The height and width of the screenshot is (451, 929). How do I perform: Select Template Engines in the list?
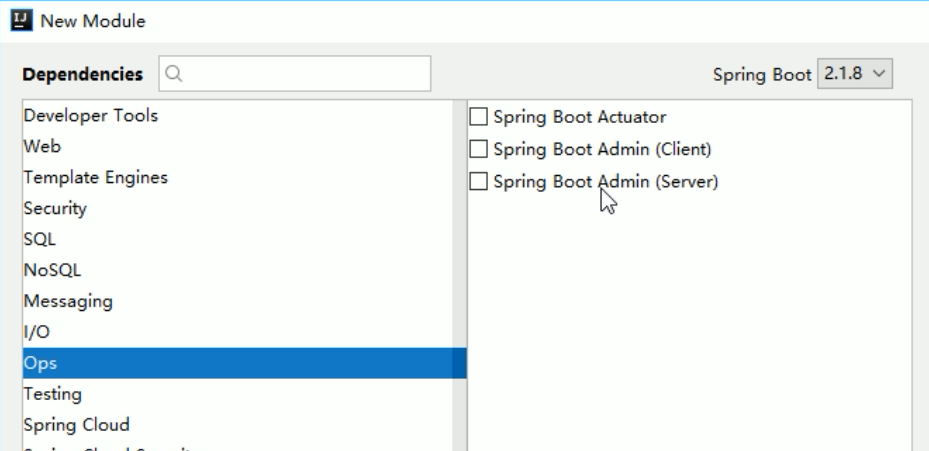point(95,178)
